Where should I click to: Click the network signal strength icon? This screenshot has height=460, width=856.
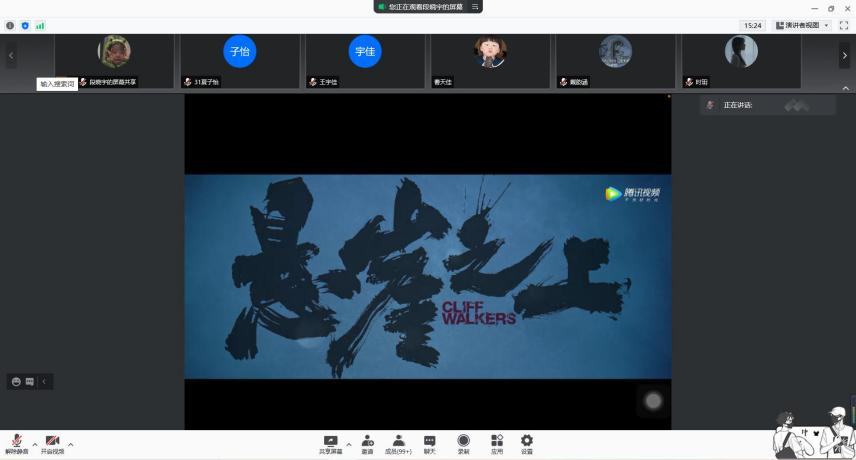click(x=40, y=25)
